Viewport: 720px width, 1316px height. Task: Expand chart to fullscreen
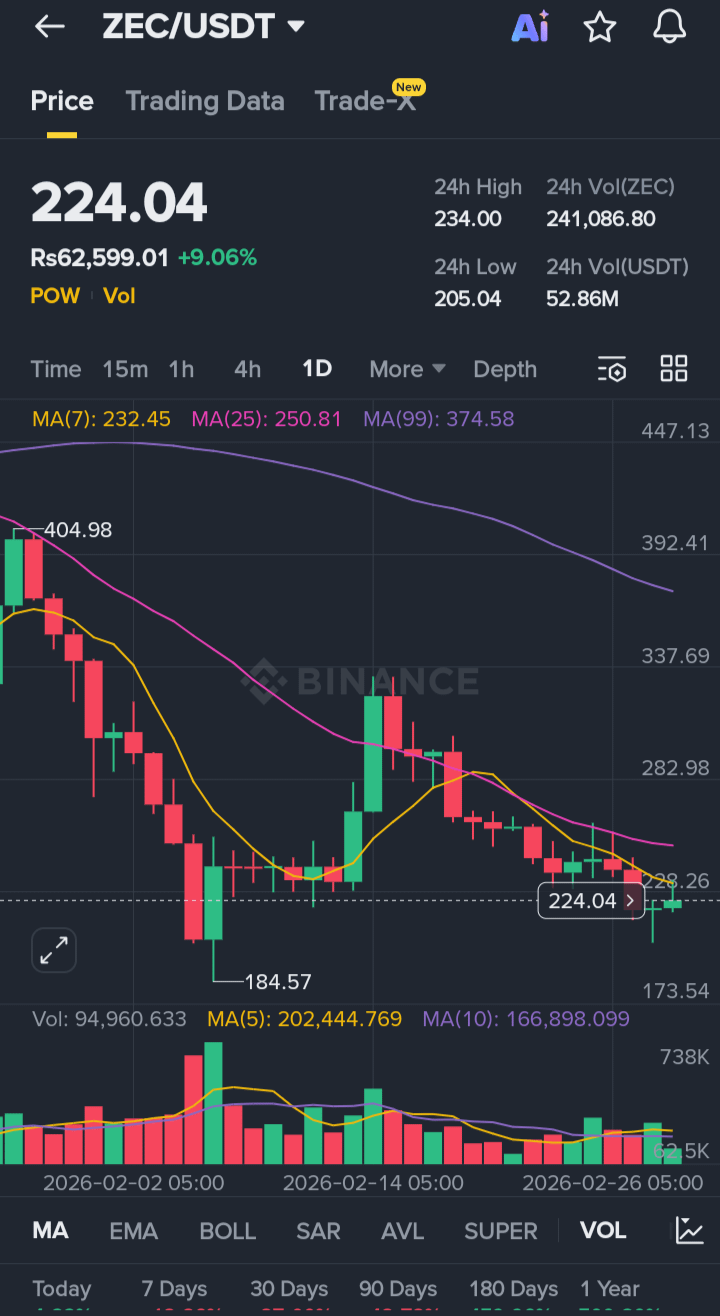coord(54,950)
